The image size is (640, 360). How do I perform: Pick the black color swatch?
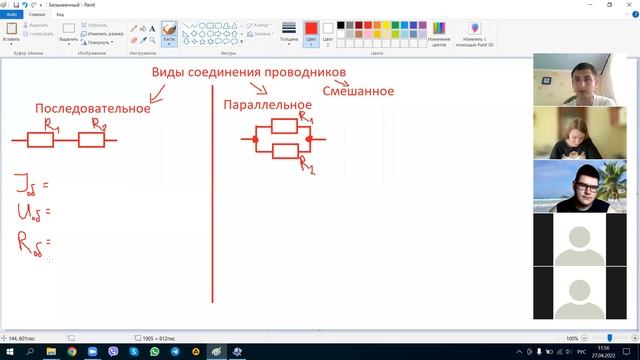[x=341, y=25]
